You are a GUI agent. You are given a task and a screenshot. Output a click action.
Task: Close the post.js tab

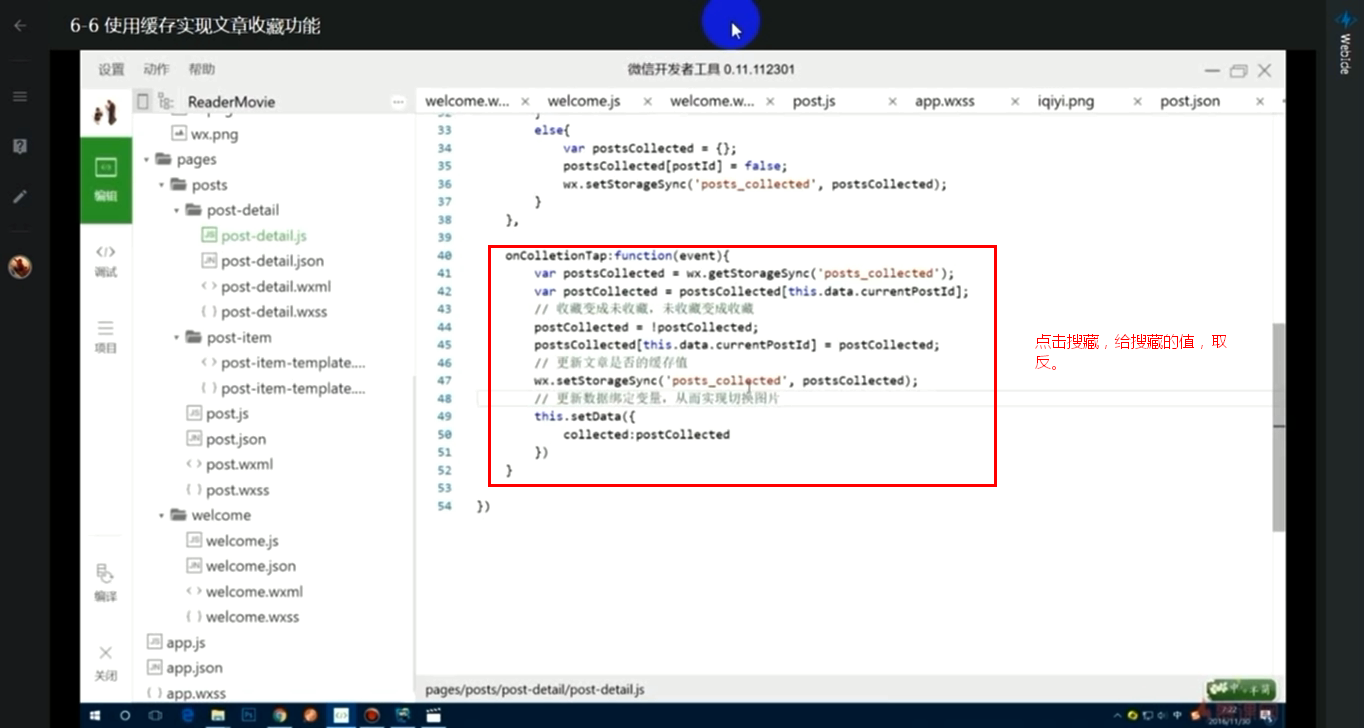click(893, 102)
